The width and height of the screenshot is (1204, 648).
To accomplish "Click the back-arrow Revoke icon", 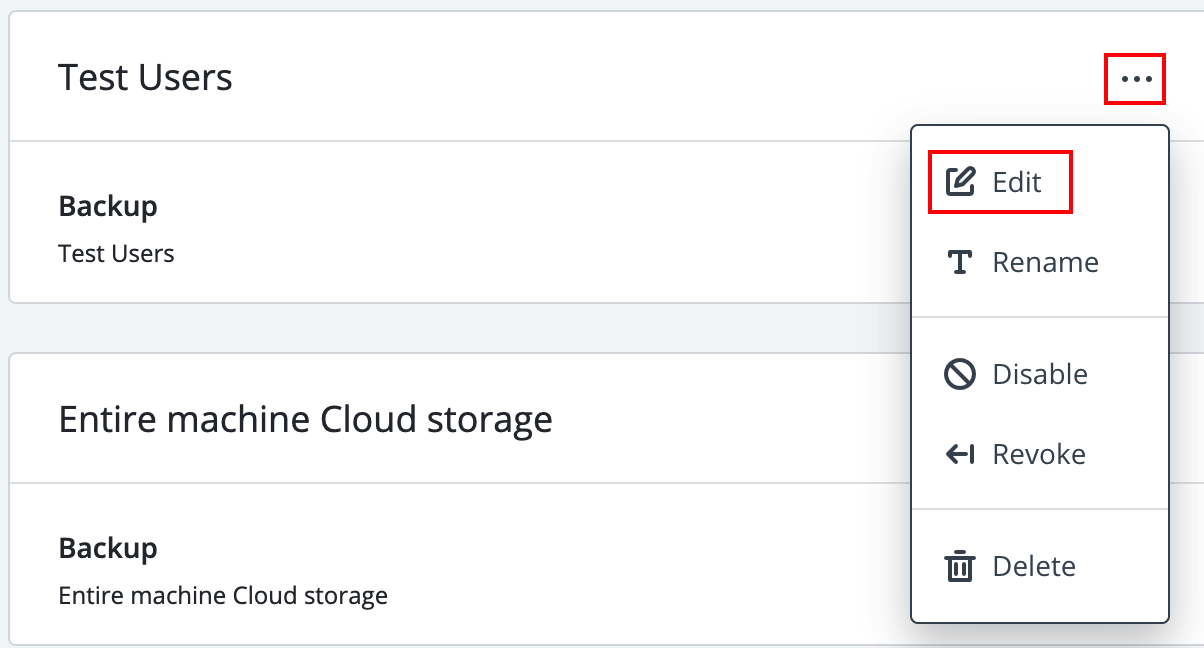I will (x=960, y=453).
